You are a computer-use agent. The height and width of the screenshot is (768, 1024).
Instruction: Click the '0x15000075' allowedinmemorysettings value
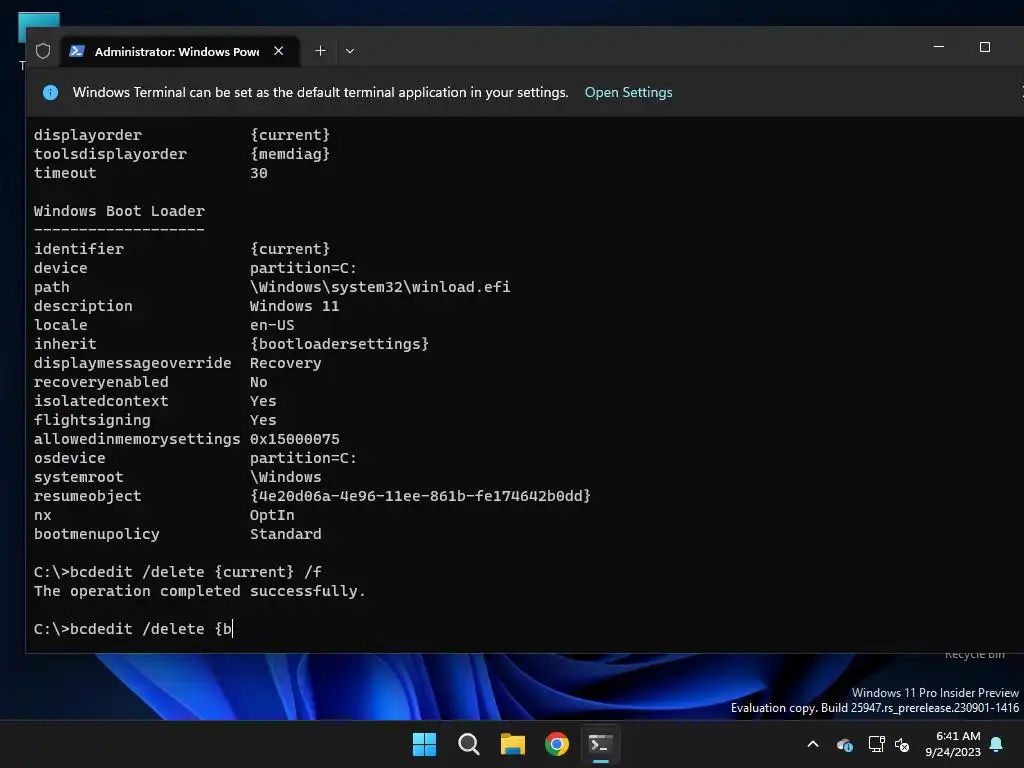pyautogui.click(x=295, y=440)
